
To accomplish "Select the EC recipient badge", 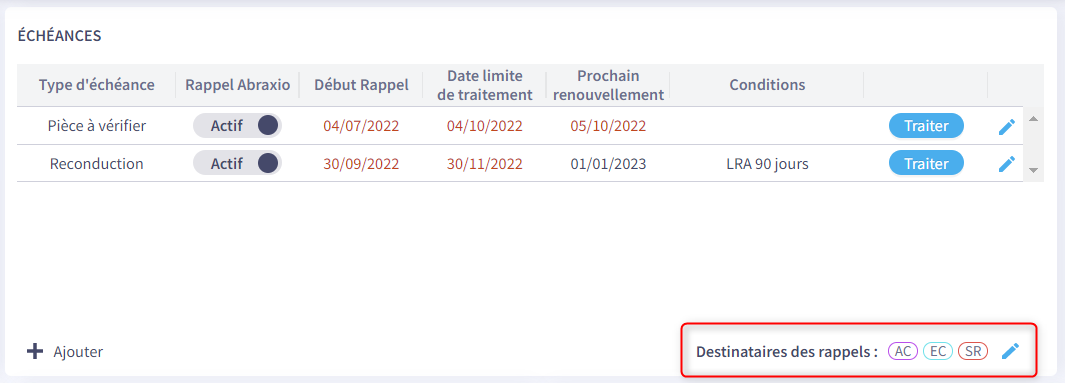I will click(x=938, y=351).
